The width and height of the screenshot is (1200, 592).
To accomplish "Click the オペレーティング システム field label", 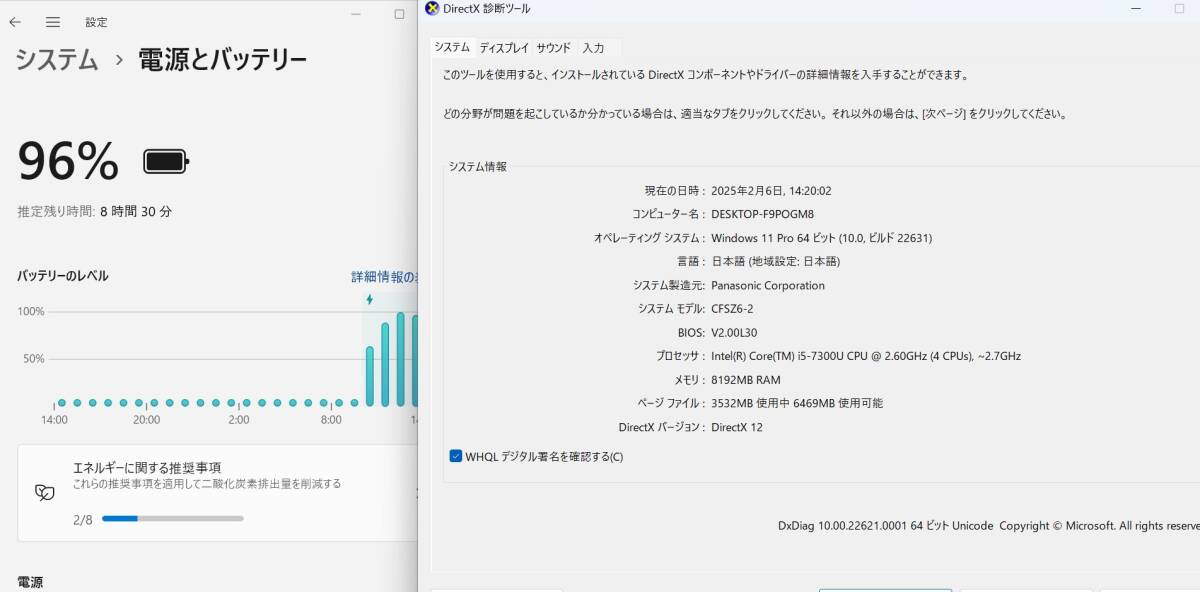I will pos(649,238).
